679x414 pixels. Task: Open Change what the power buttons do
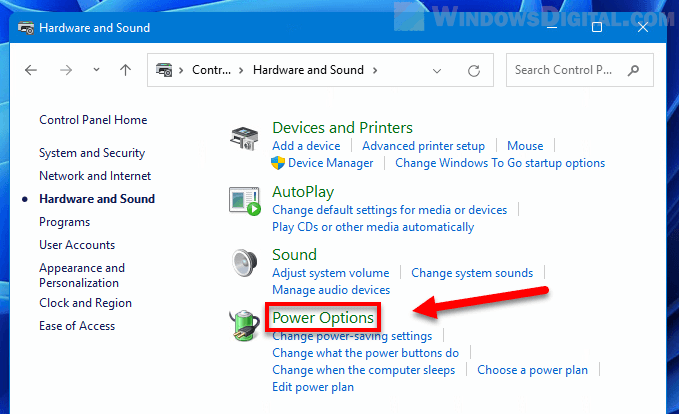tap(365, 353)
